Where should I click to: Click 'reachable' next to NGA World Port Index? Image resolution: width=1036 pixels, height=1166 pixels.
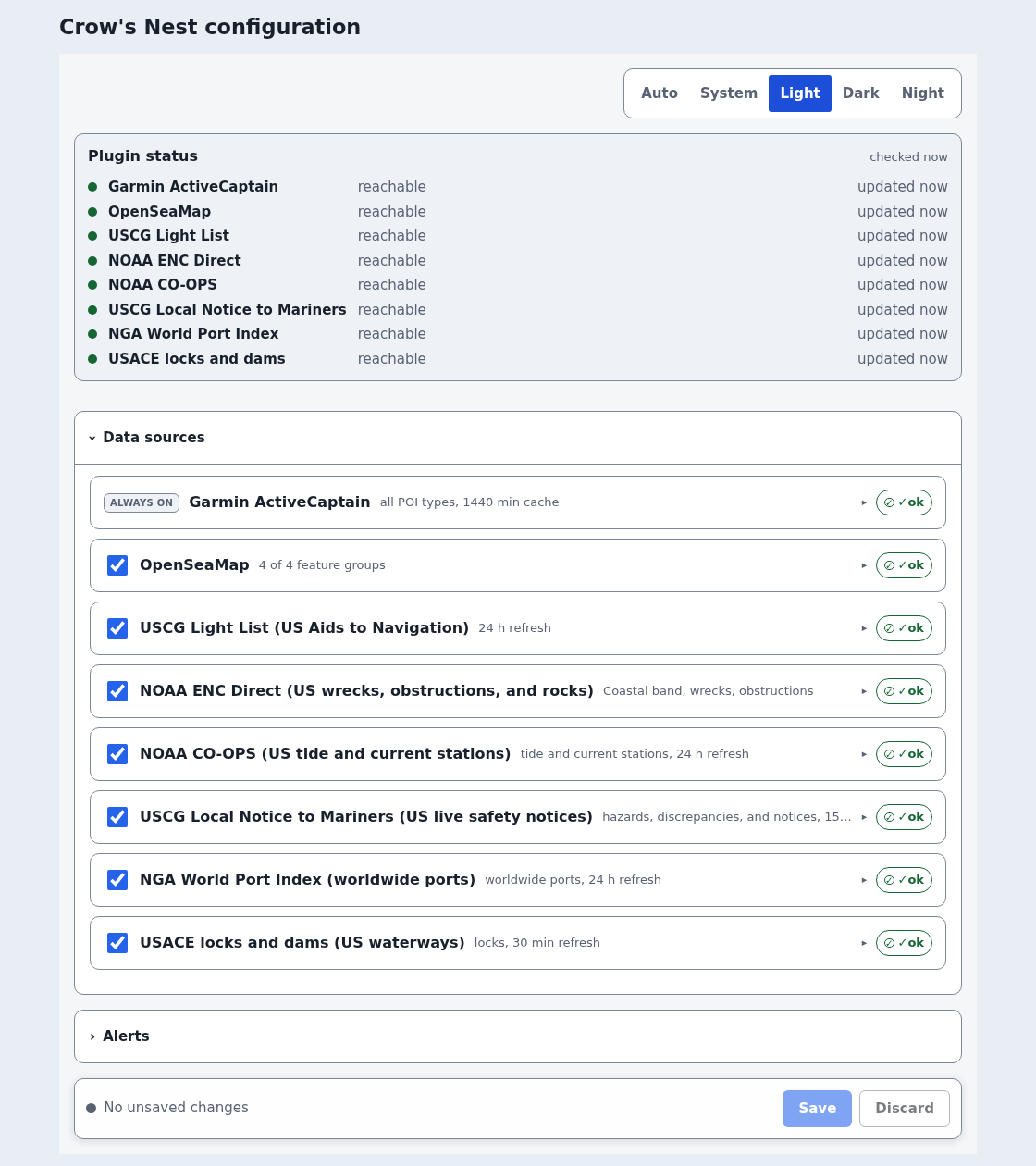[392, 334]
